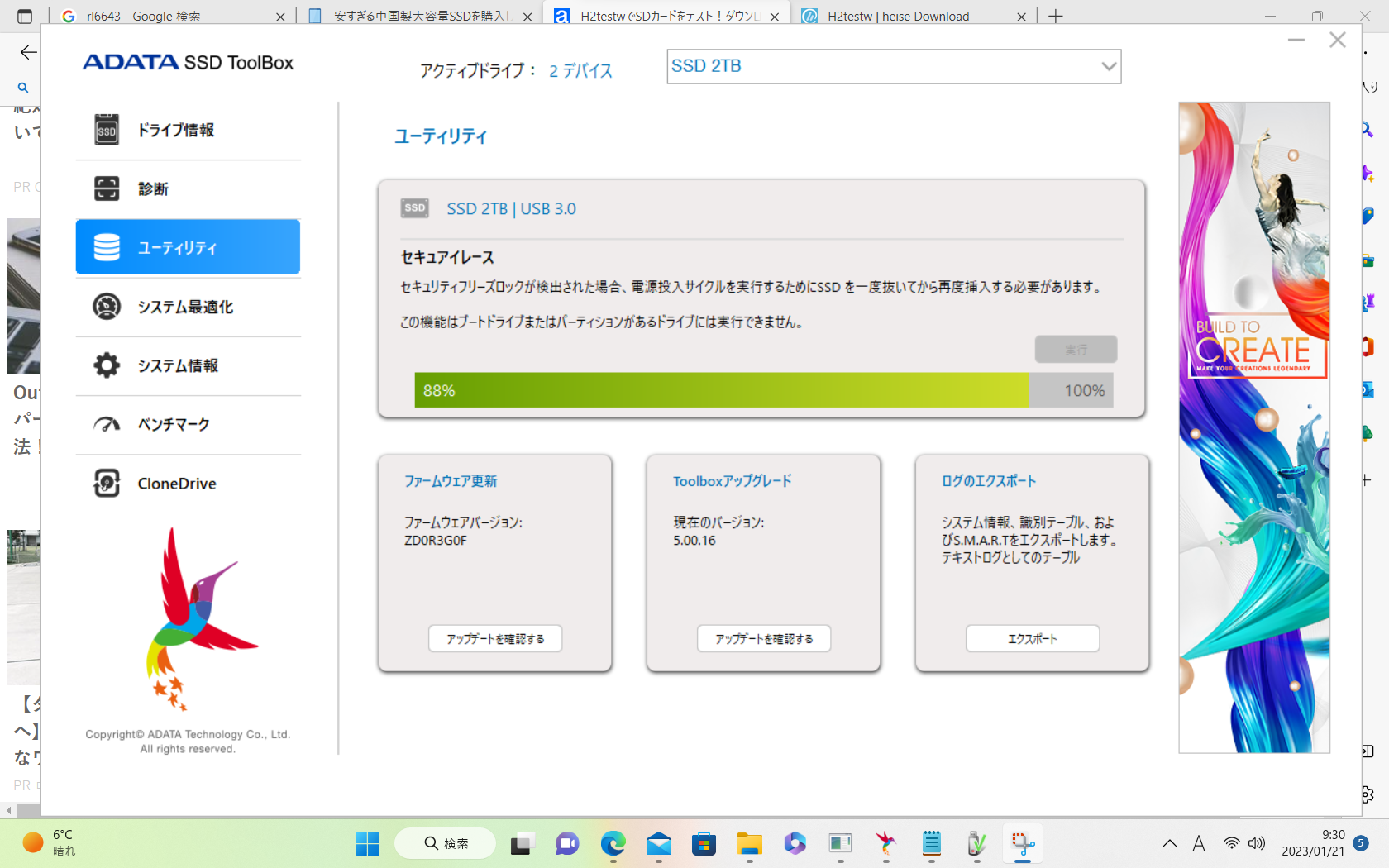Viewport: 1389px width, 868px height.
Task: Click the ユーティリティ page heading
Action: click(x=441, y=136)
